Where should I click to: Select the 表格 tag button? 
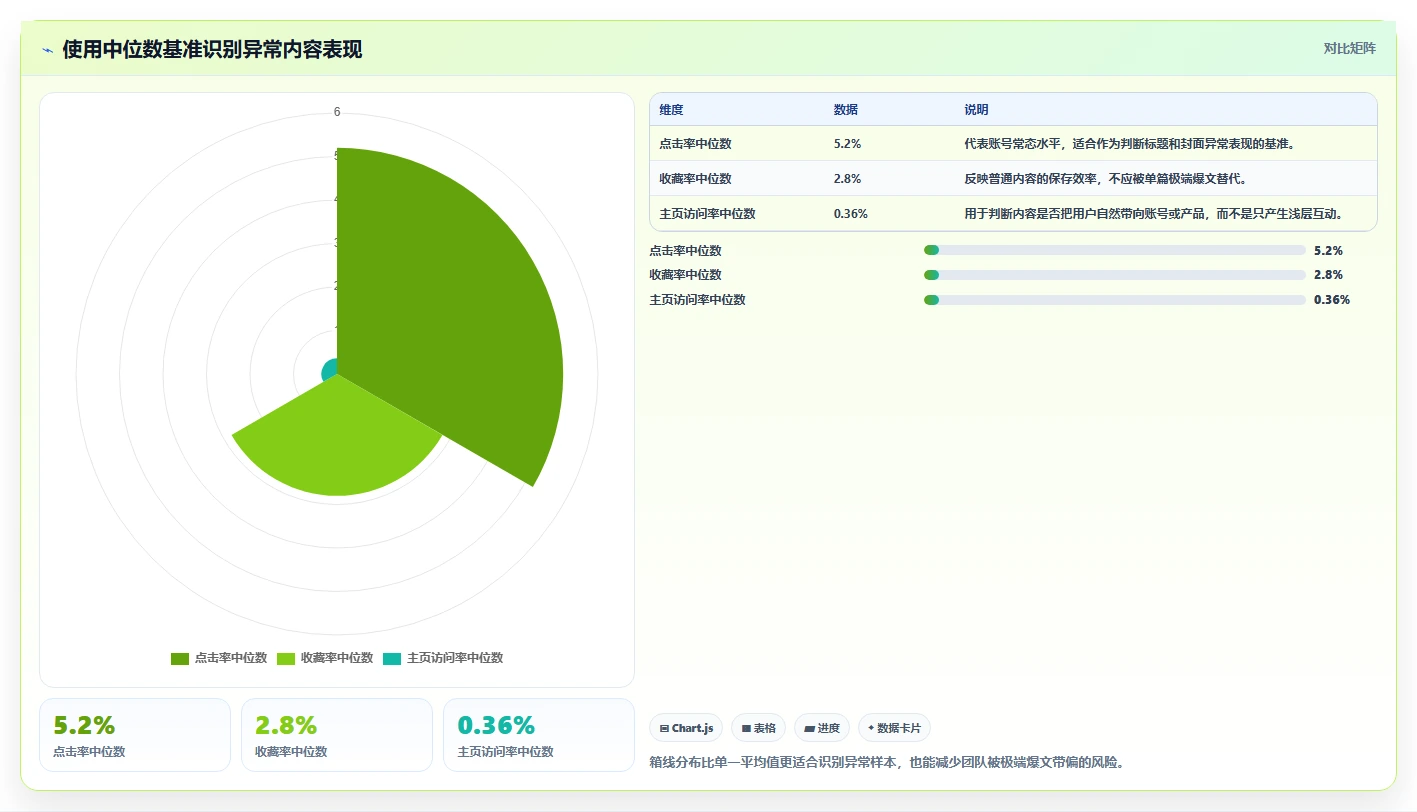(x=759, y=728)
